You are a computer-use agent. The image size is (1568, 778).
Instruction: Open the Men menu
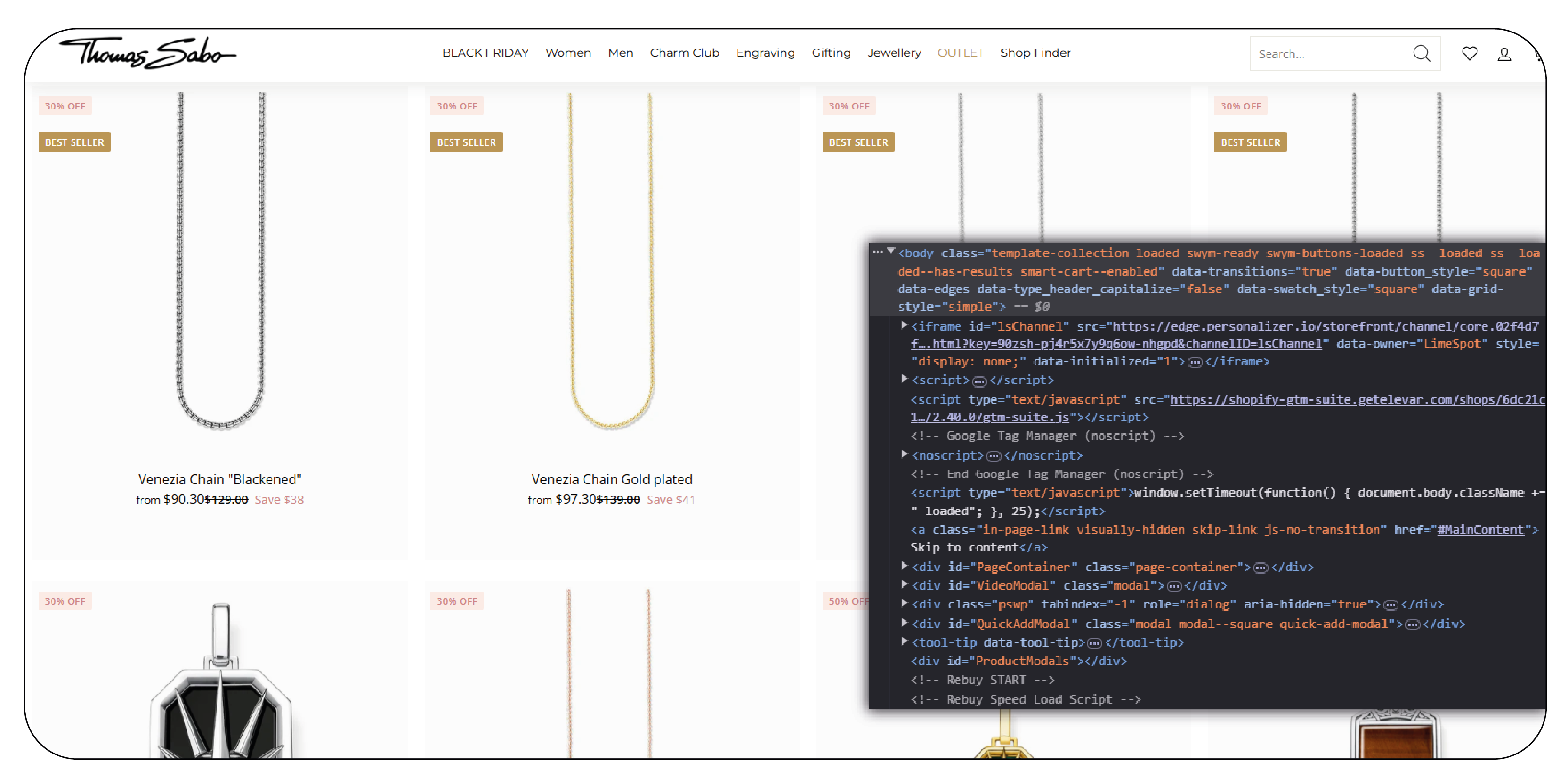click(x=620, y=52)
